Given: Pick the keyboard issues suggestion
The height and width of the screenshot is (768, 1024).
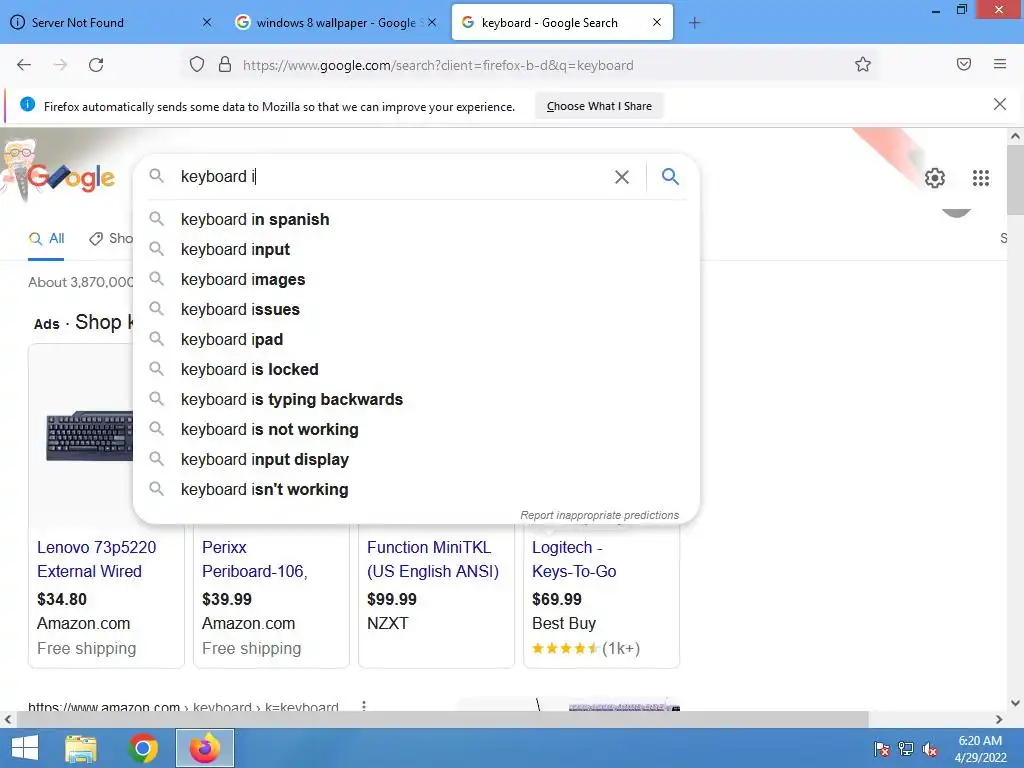Looking at the screenshot, I should click(416, 310).
